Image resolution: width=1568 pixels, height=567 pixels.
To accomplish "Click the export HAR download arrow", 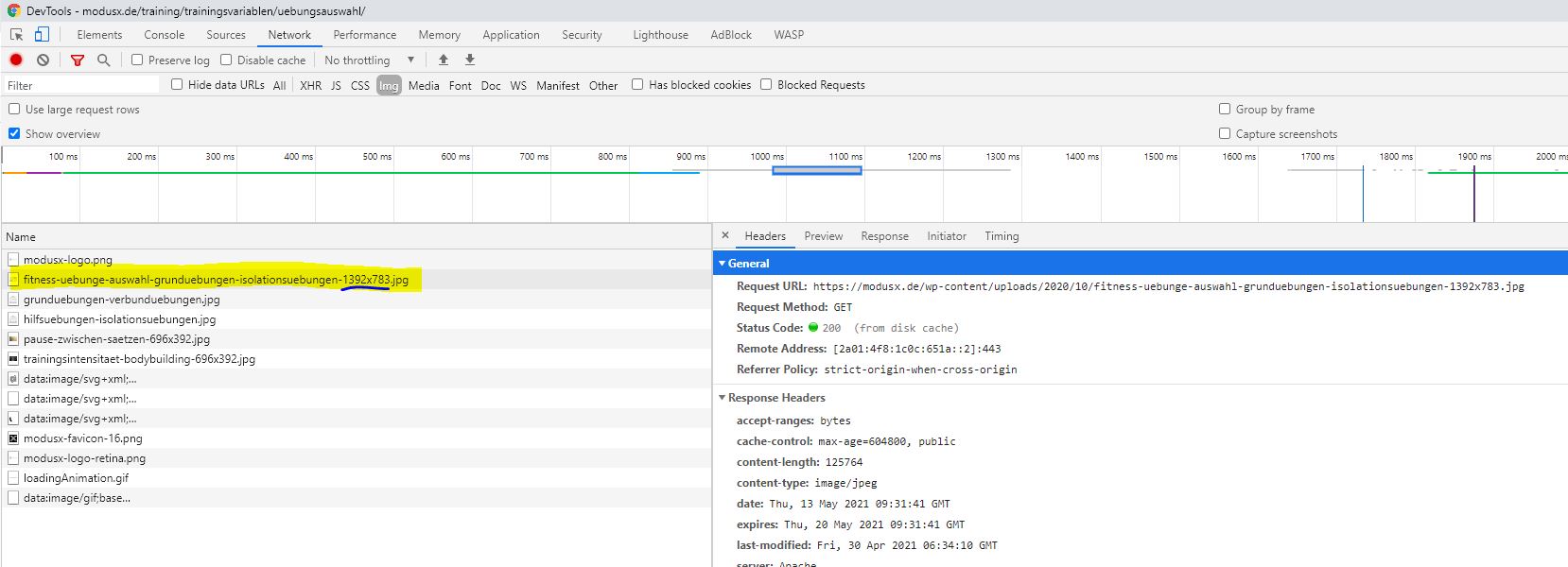I will click(470, 60).
